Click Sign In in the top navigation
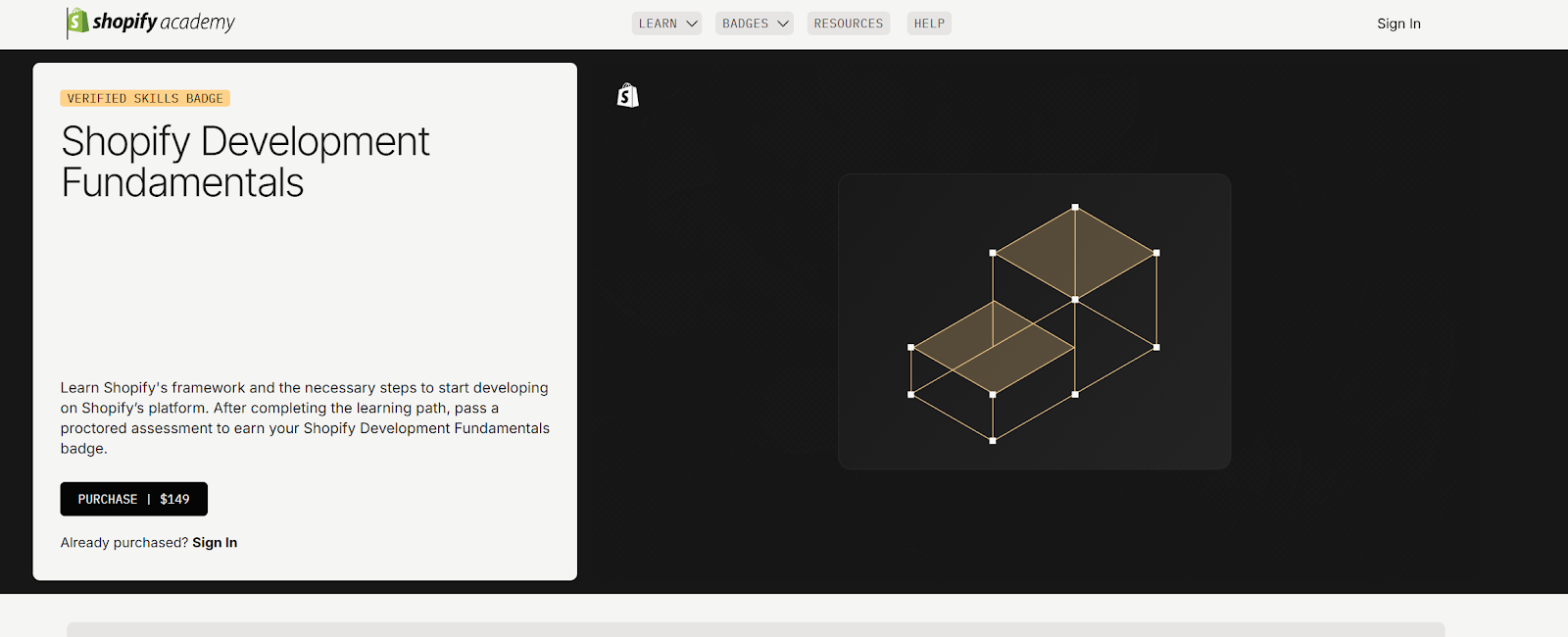 point(1398,24)
